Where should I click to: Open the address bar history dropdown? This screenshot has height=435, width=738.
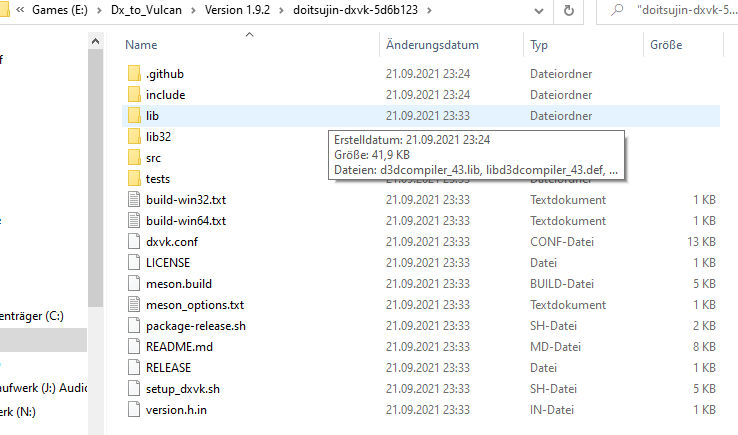tap(539, 11)
